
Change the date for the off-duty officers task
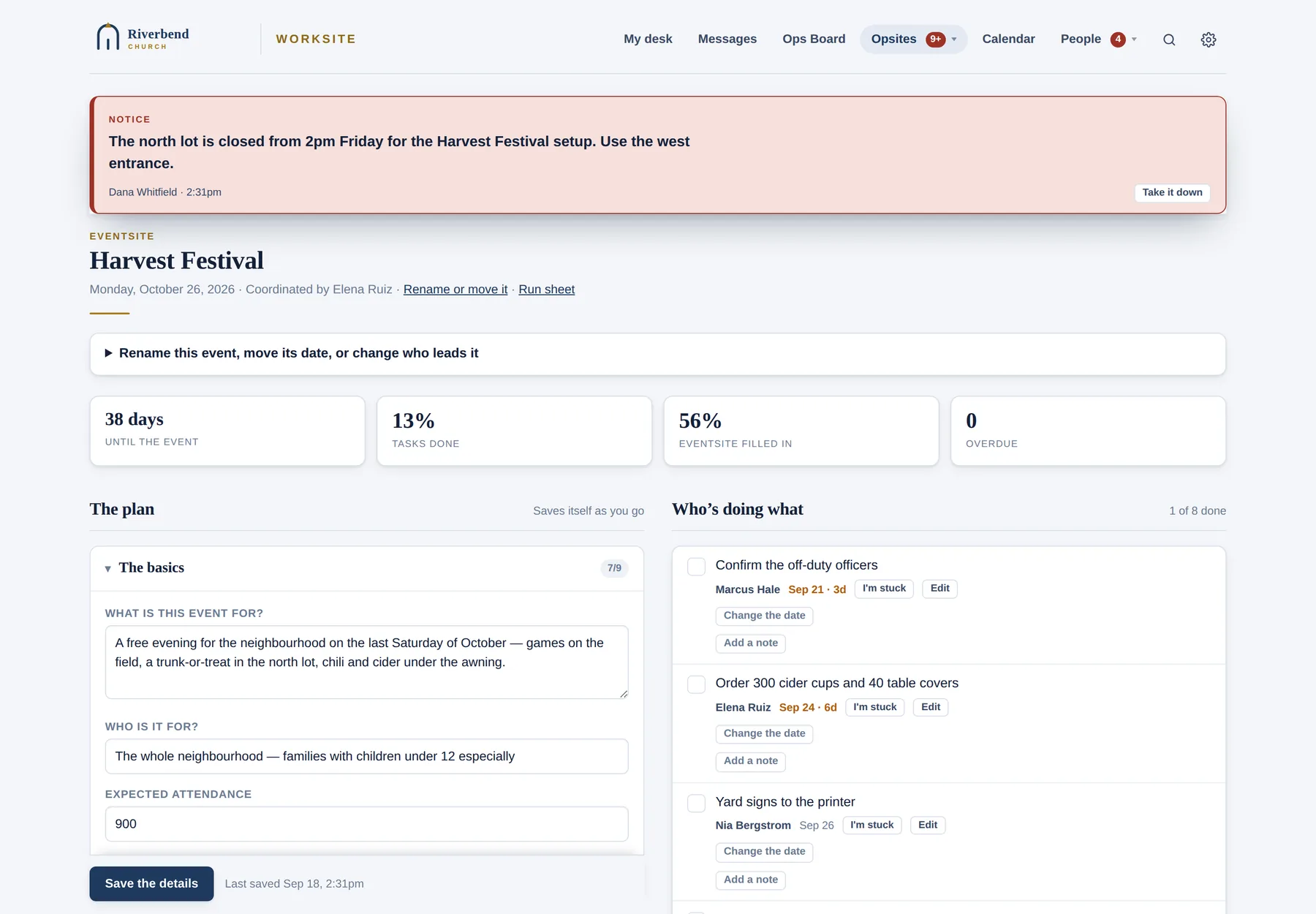click(764, 616)
